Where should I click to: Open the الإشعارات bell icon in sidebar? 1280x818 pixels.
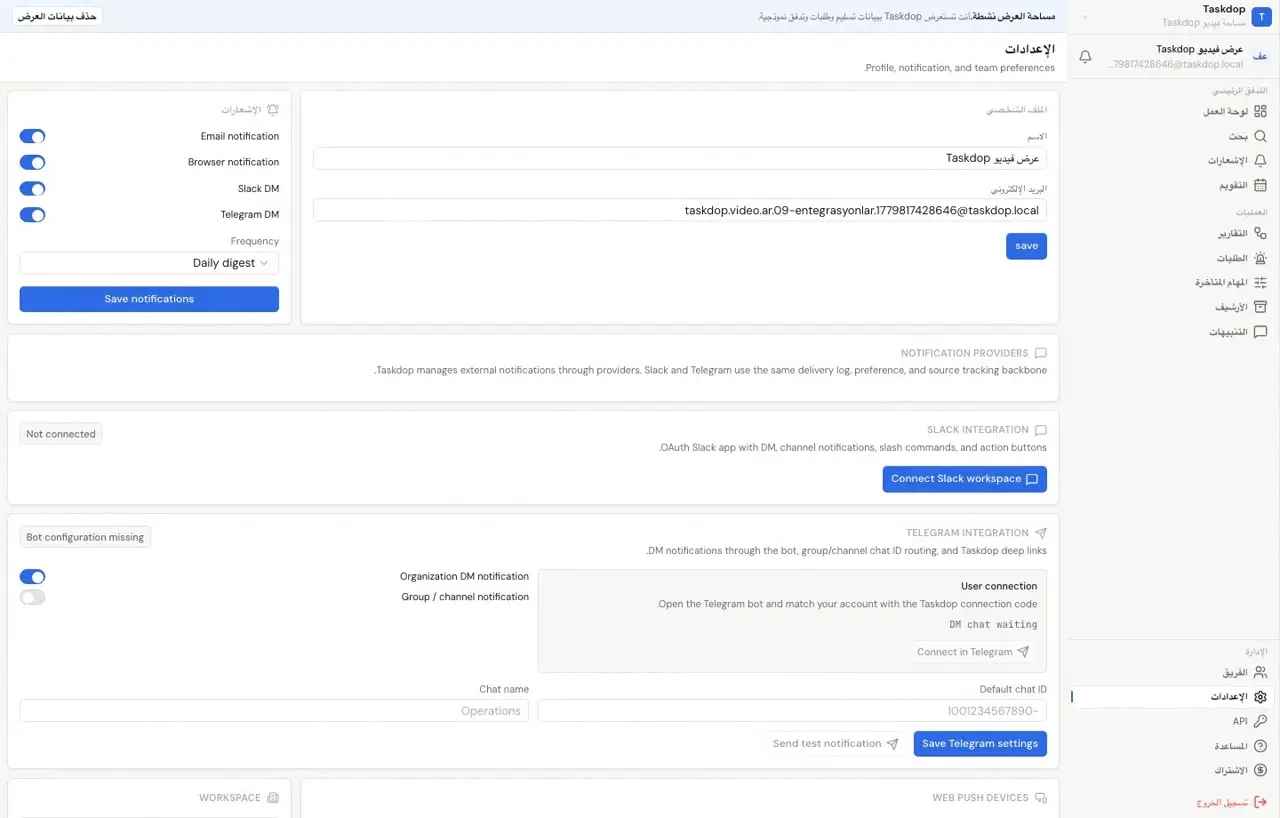pyautogui.click(x=1260, y=160)
